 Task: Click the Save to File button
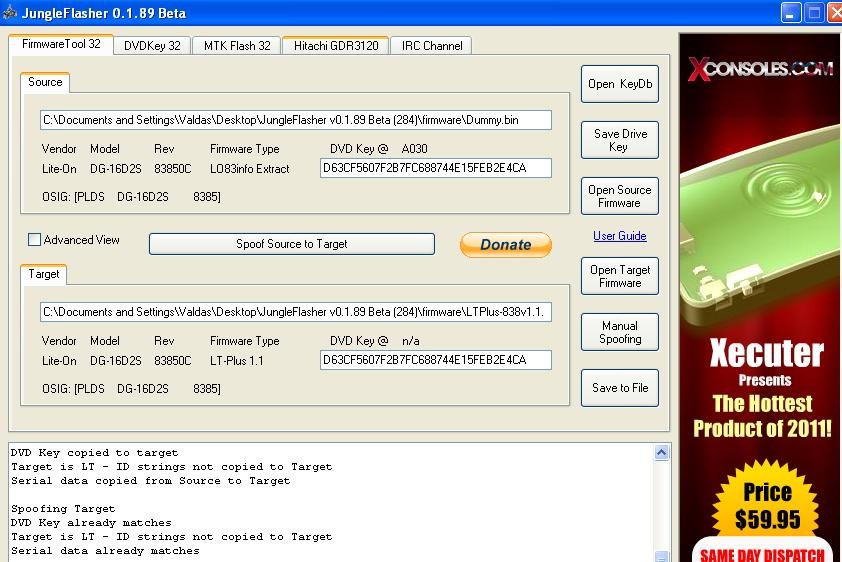click(620, 388)
